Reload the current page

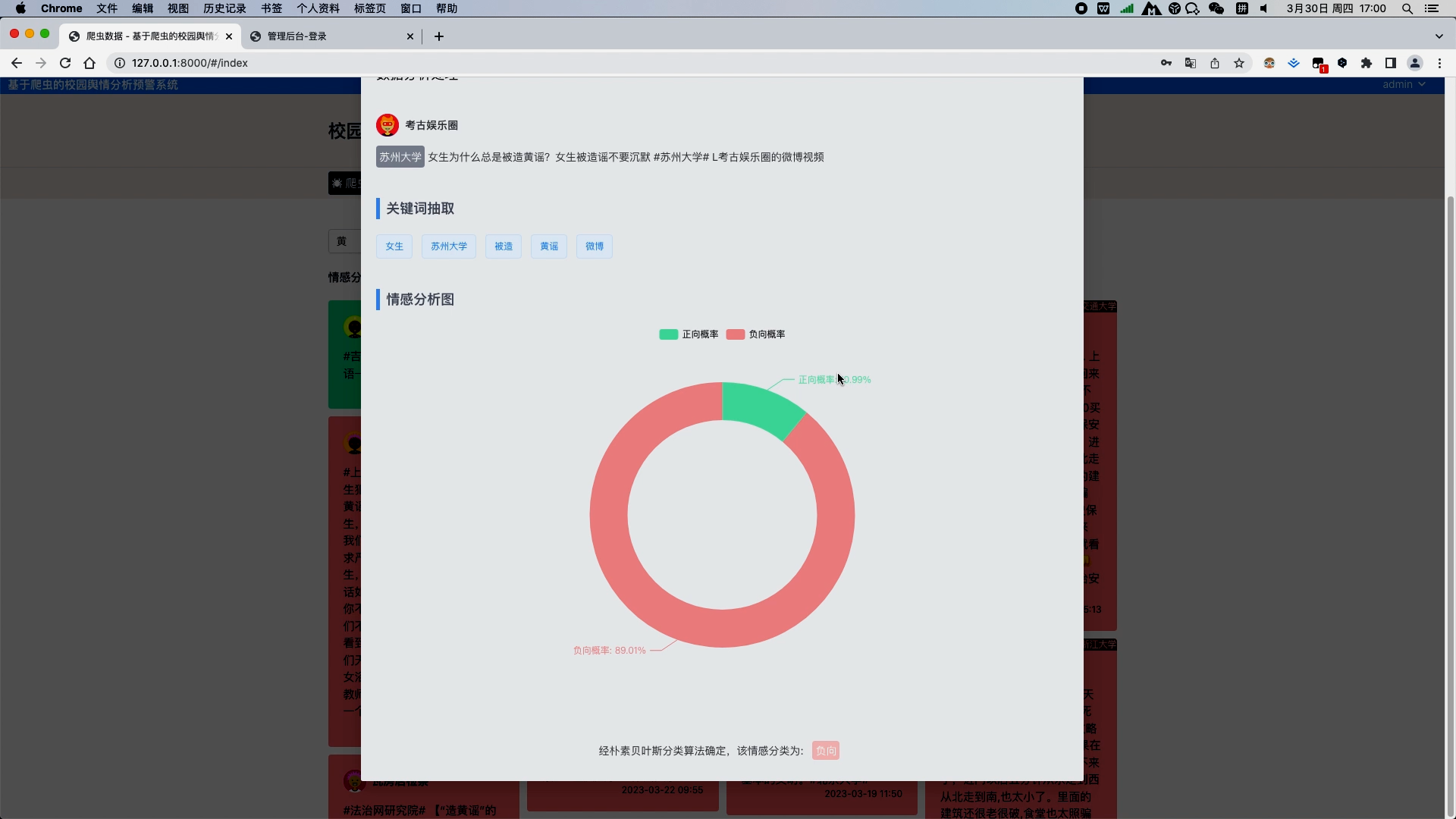(x=65, y=63)
